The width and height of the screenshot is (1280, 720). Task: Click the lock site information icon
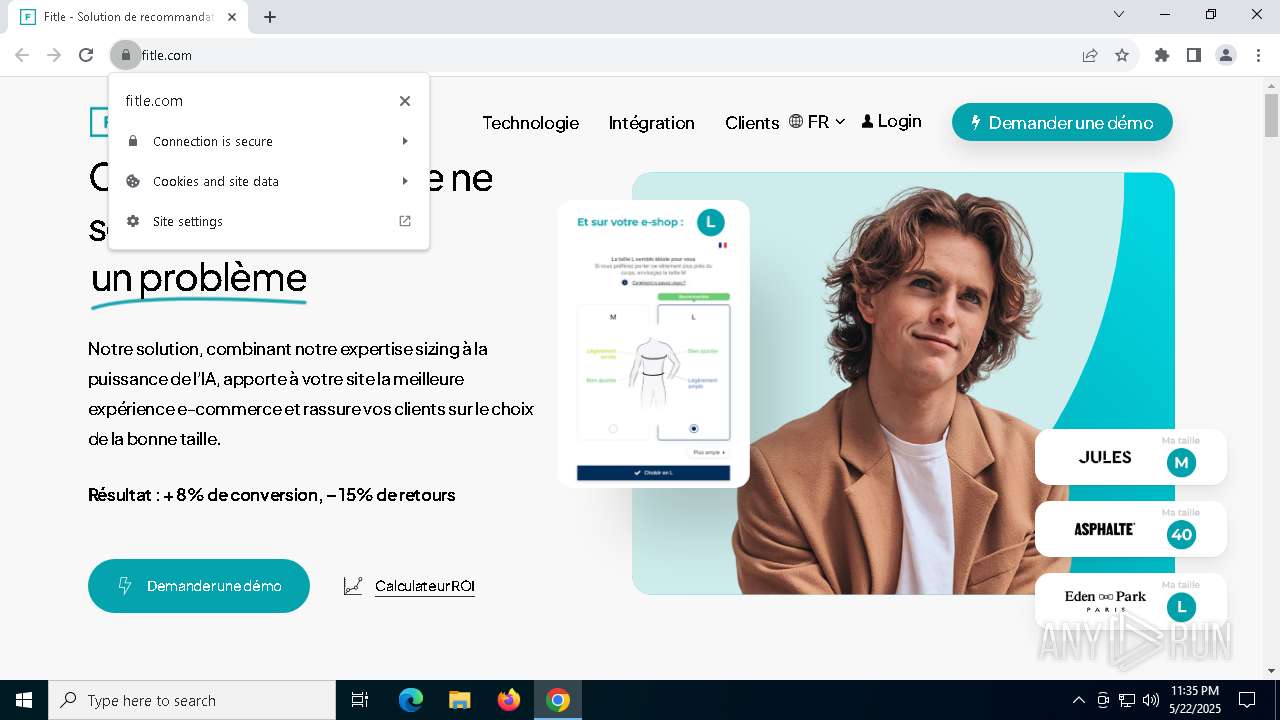[125, 55]
